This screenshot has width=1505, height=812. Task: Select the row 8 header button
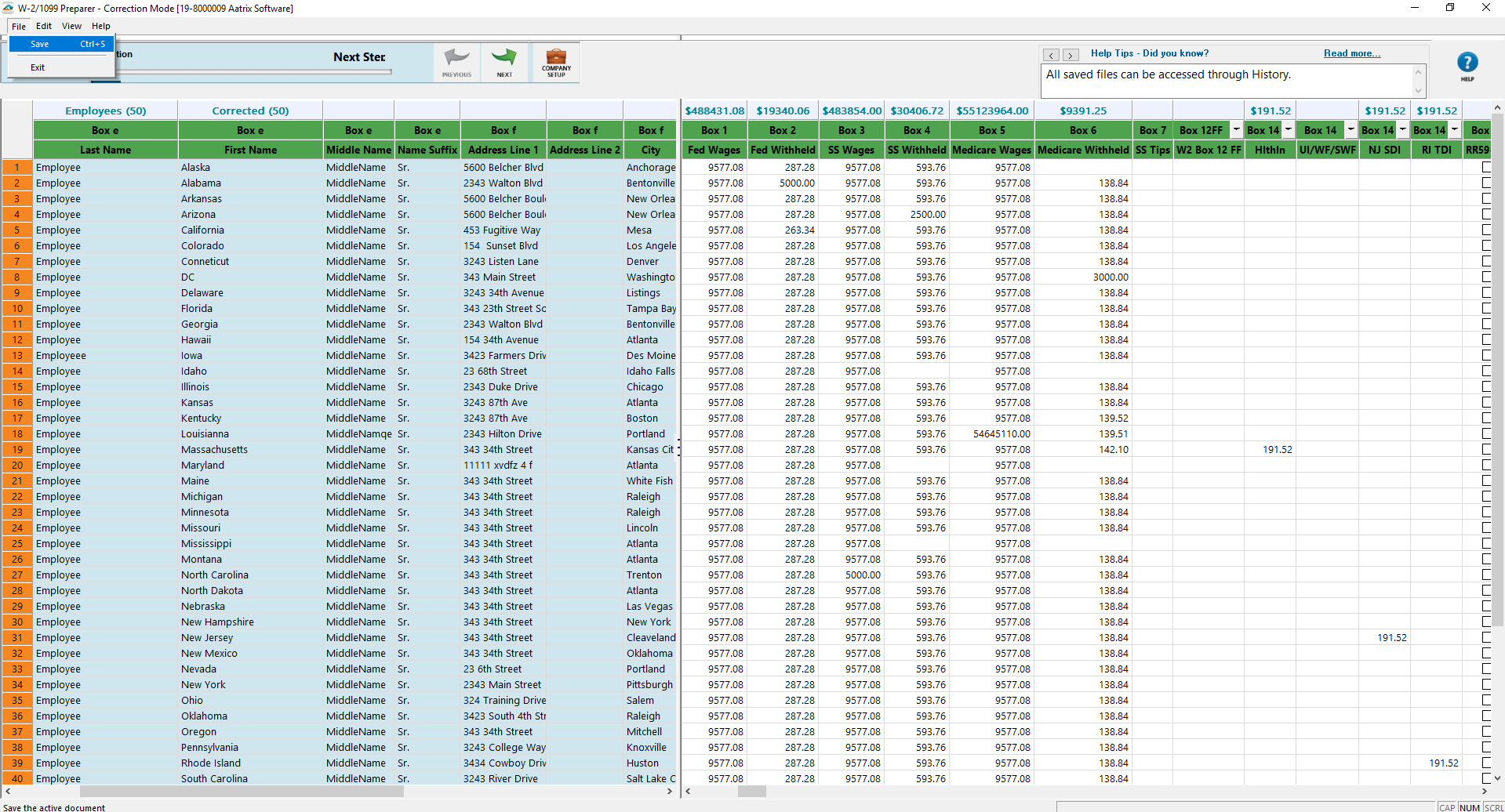[x=16, y=277]
